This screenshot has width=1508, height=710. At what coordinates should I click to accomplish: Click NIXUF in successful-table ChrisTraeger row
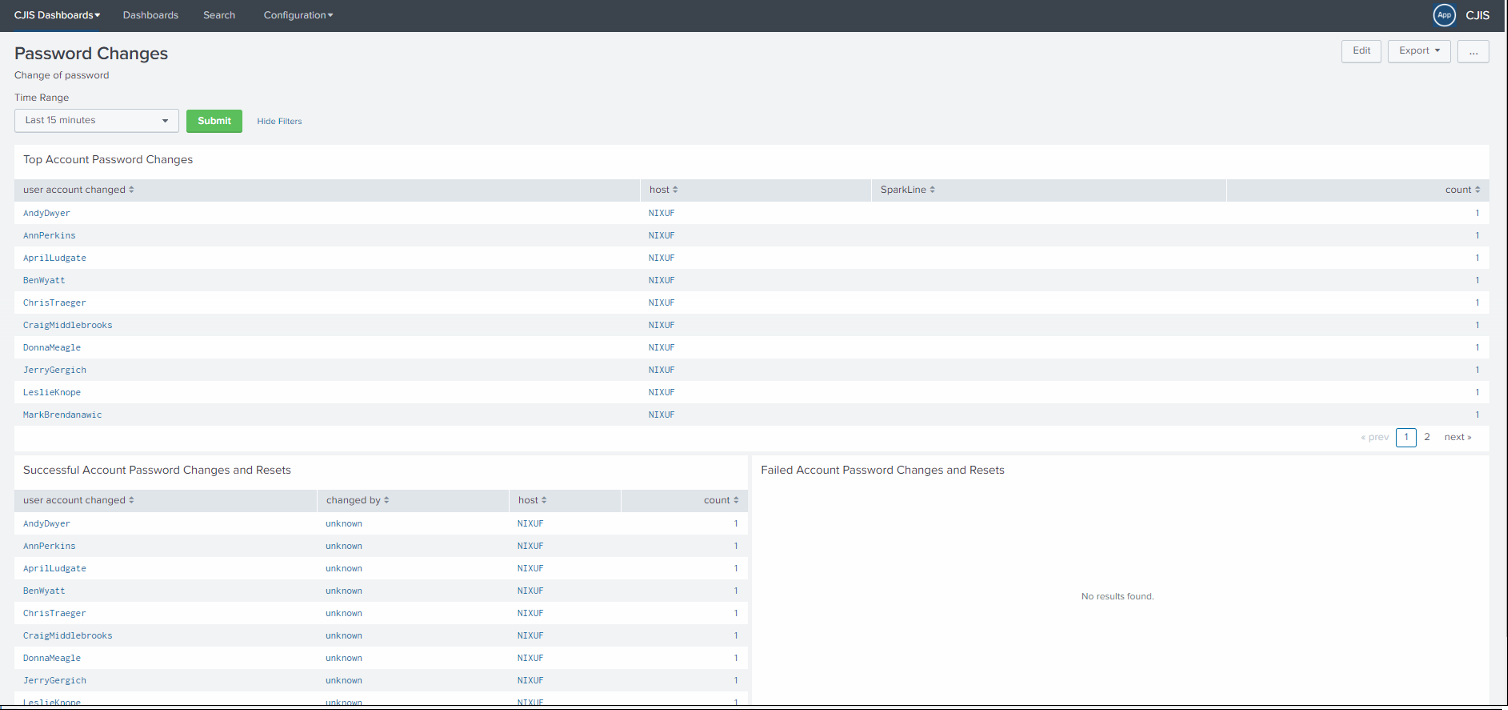(530, 613)
